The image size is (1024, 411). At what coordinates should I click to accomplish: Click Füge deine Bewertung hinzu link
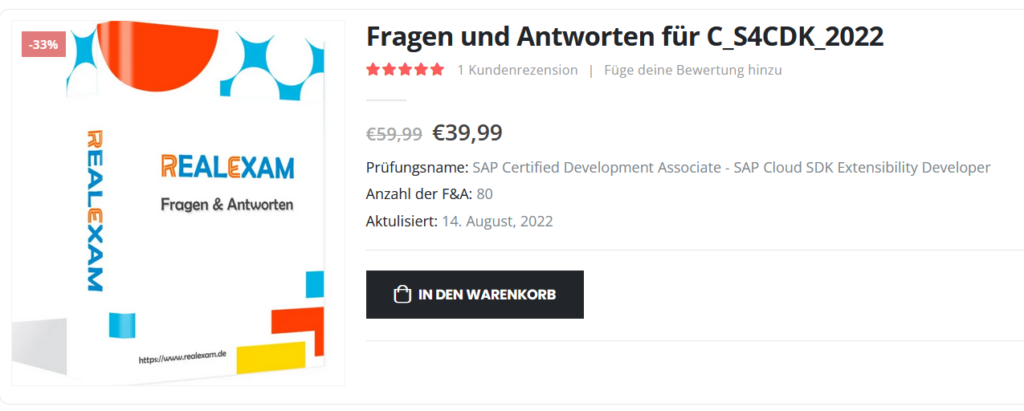tap(693, 70)
